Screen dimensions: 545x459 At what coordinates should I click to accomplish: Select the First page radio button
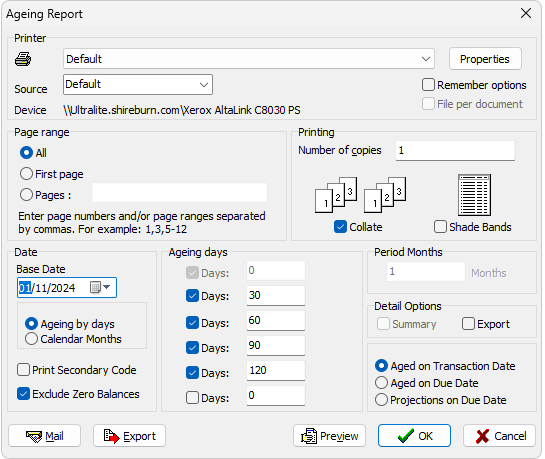pyautogui.click(x=26, y=174)
